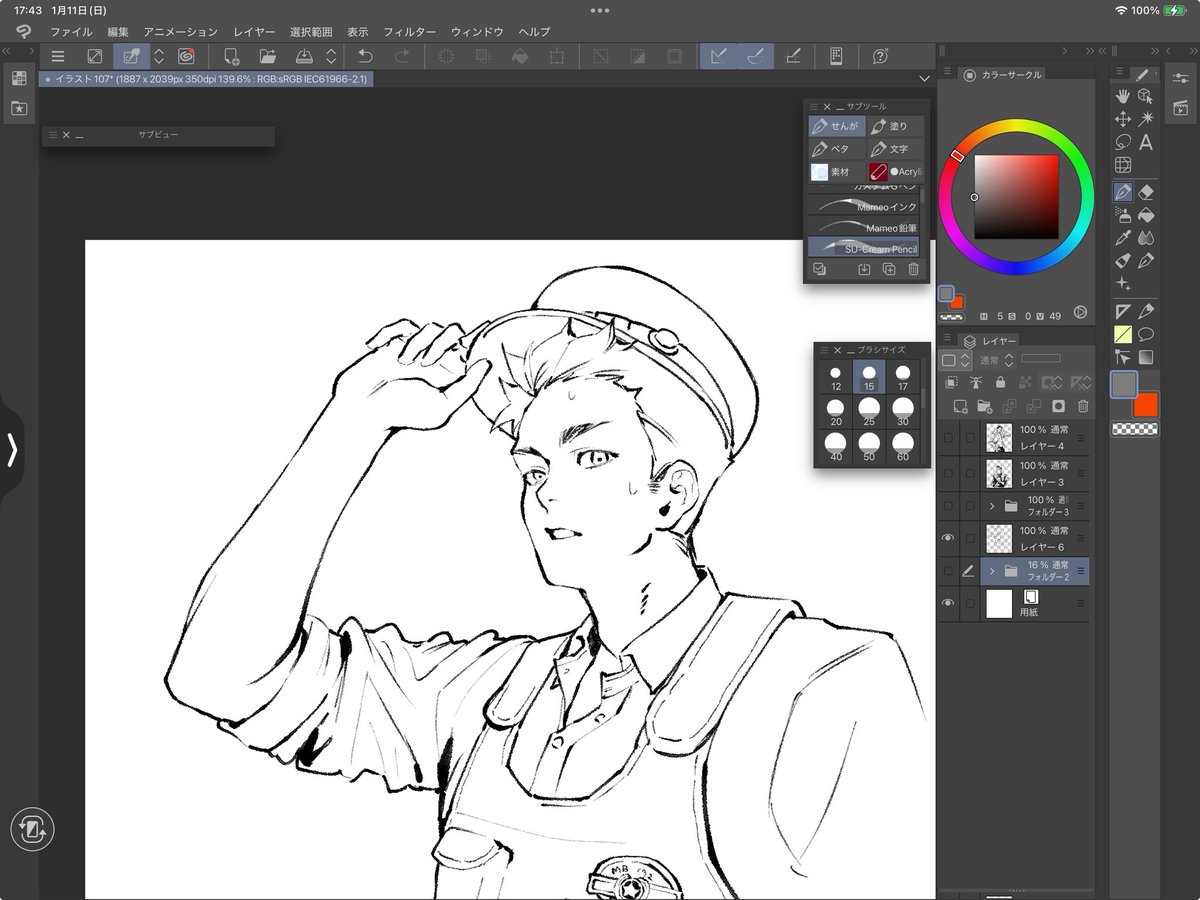The height and width of the screenshot is (900, 1200).
Task: Add a new raster layer
Action: click(960, 406)
